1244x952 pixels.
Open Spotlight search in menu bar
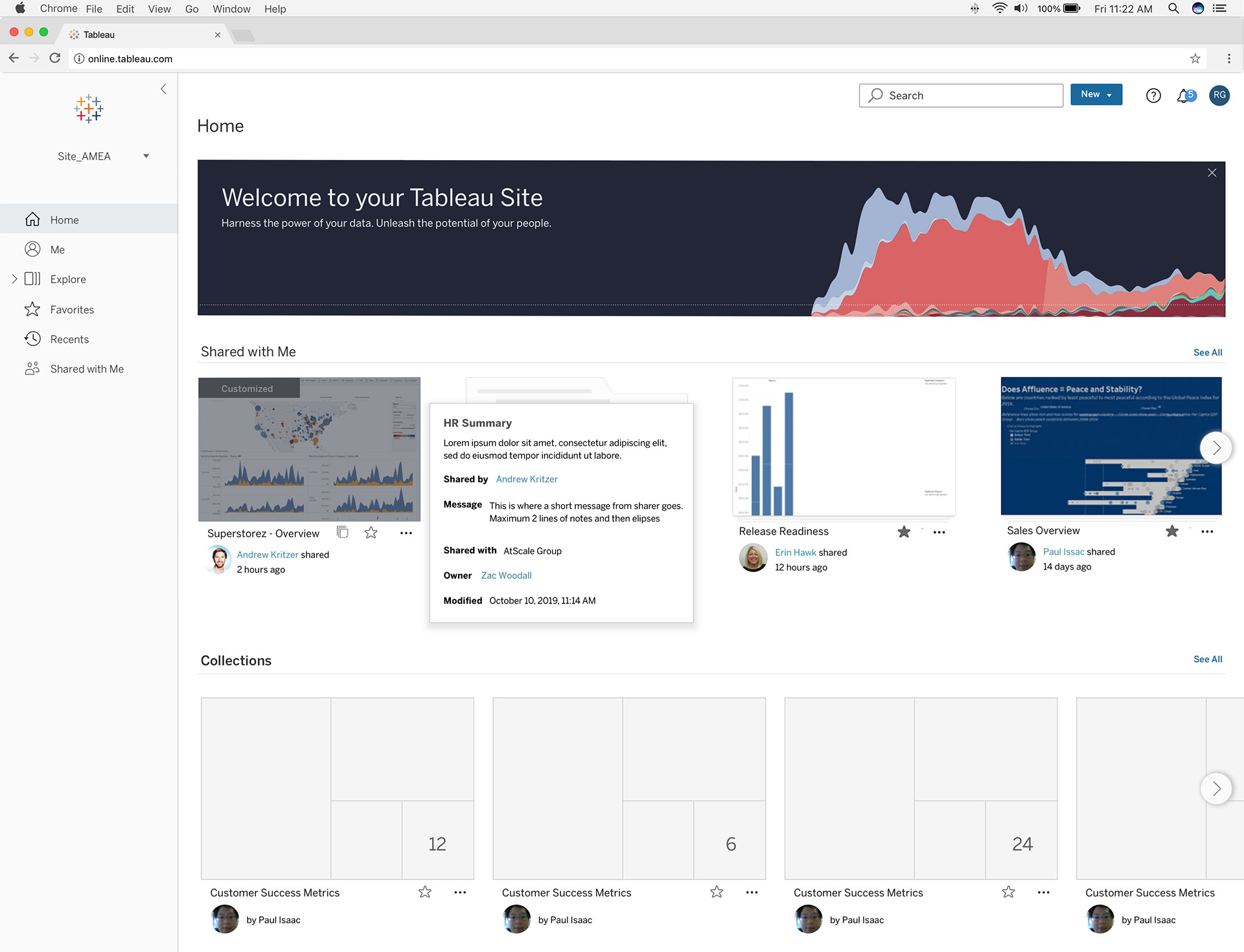click(1173, 8)
